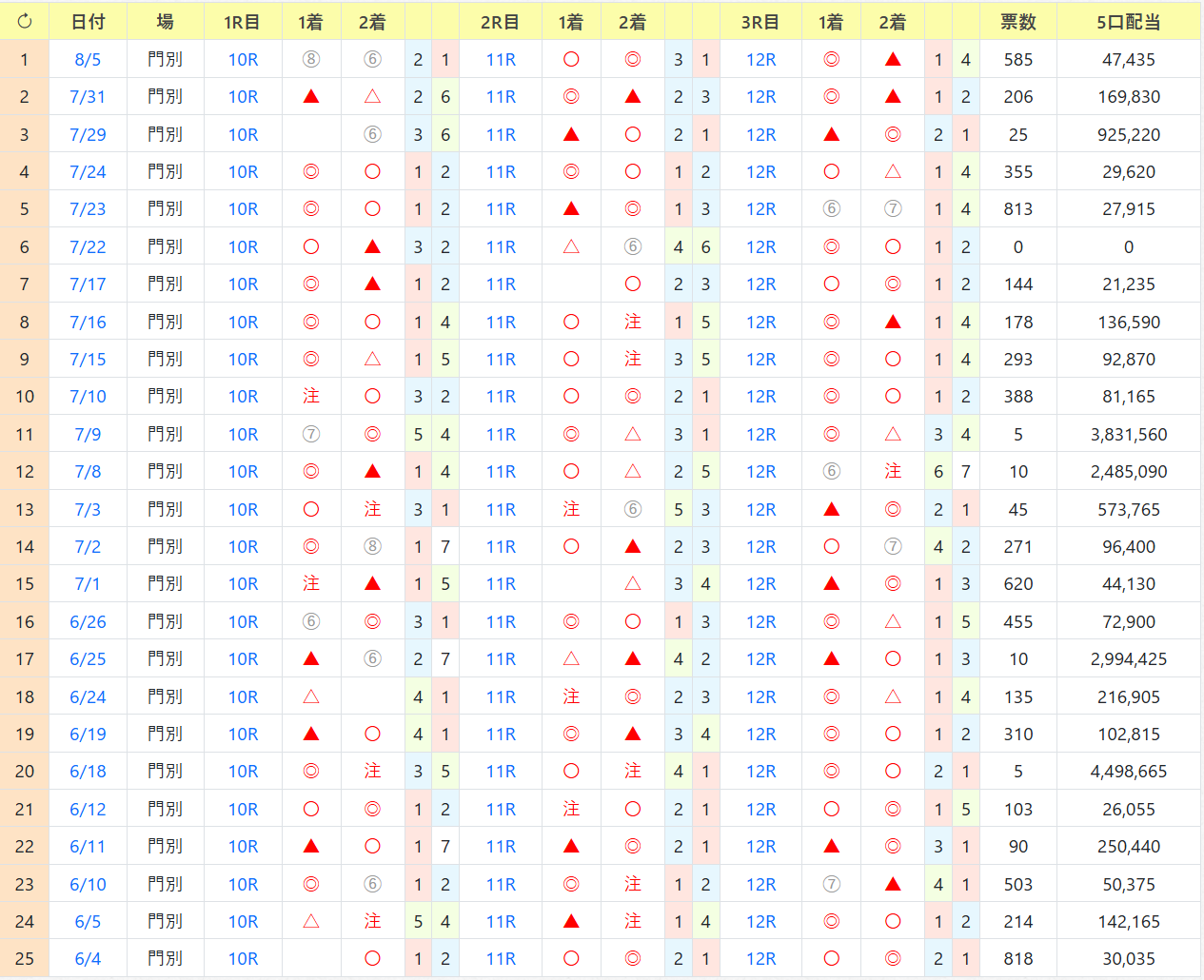This screenshot has height=980, width=1204.
Task: Click 3R 1着 ⑦ mark in 6/10 row
Action: coord(832,885)
